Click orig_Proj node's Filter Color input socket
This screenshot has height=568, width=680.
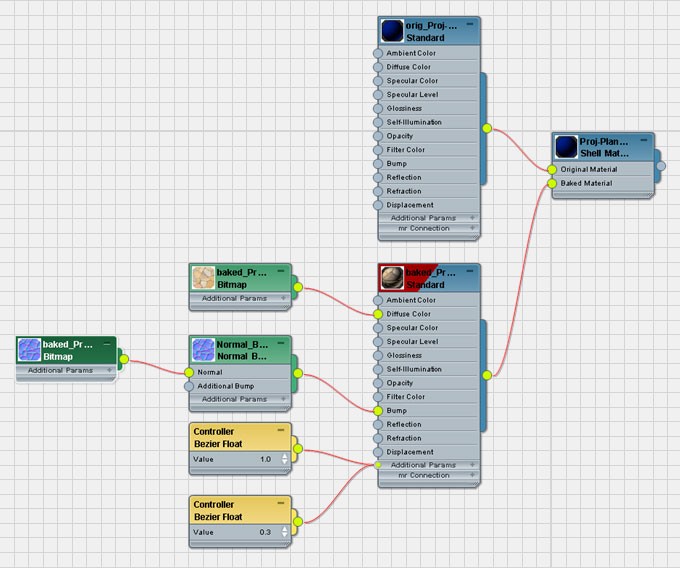(378, 150)
